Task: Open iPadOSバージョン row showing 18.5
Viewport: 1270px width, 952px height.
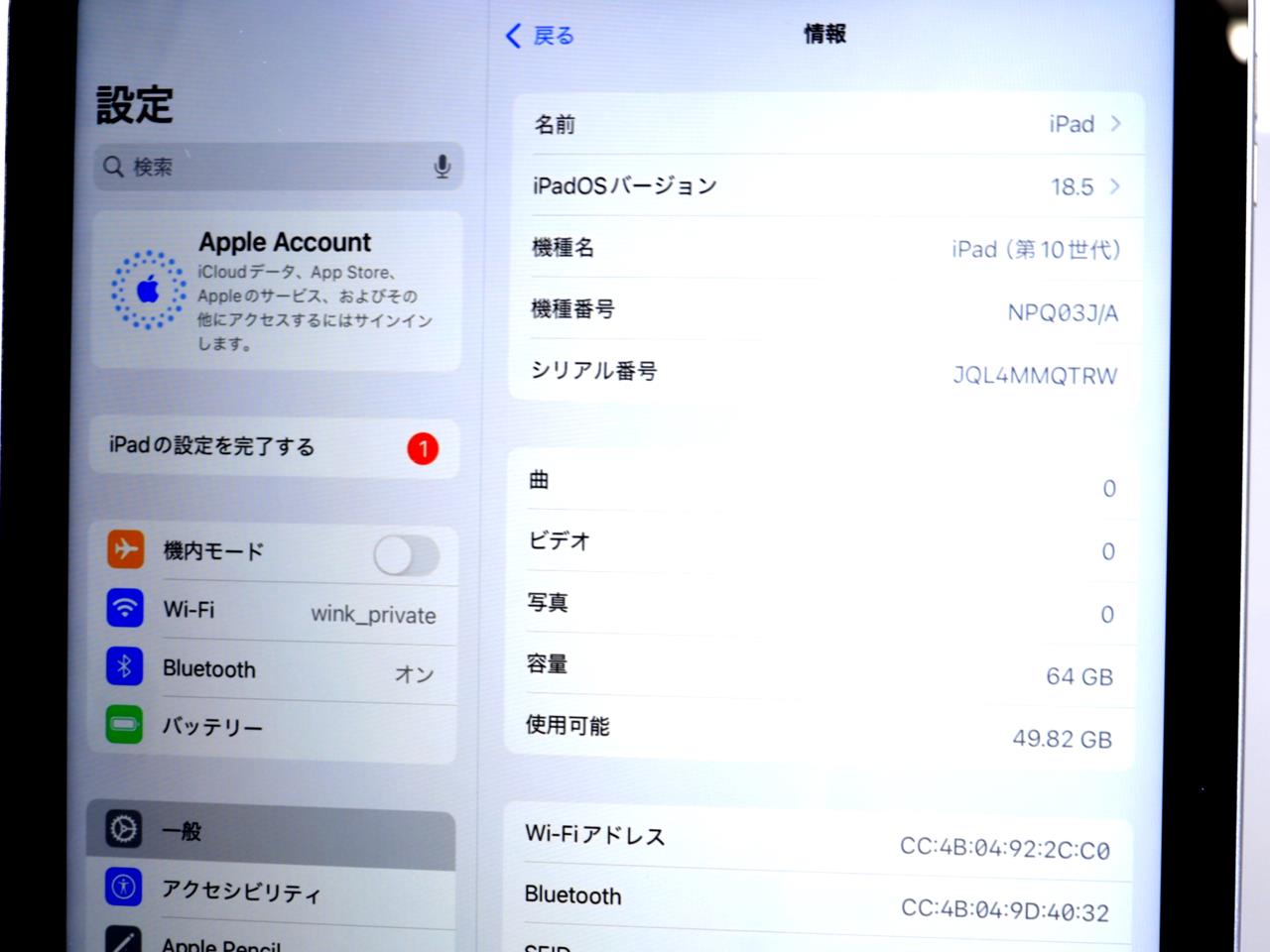Action: [x=827, y=186]
